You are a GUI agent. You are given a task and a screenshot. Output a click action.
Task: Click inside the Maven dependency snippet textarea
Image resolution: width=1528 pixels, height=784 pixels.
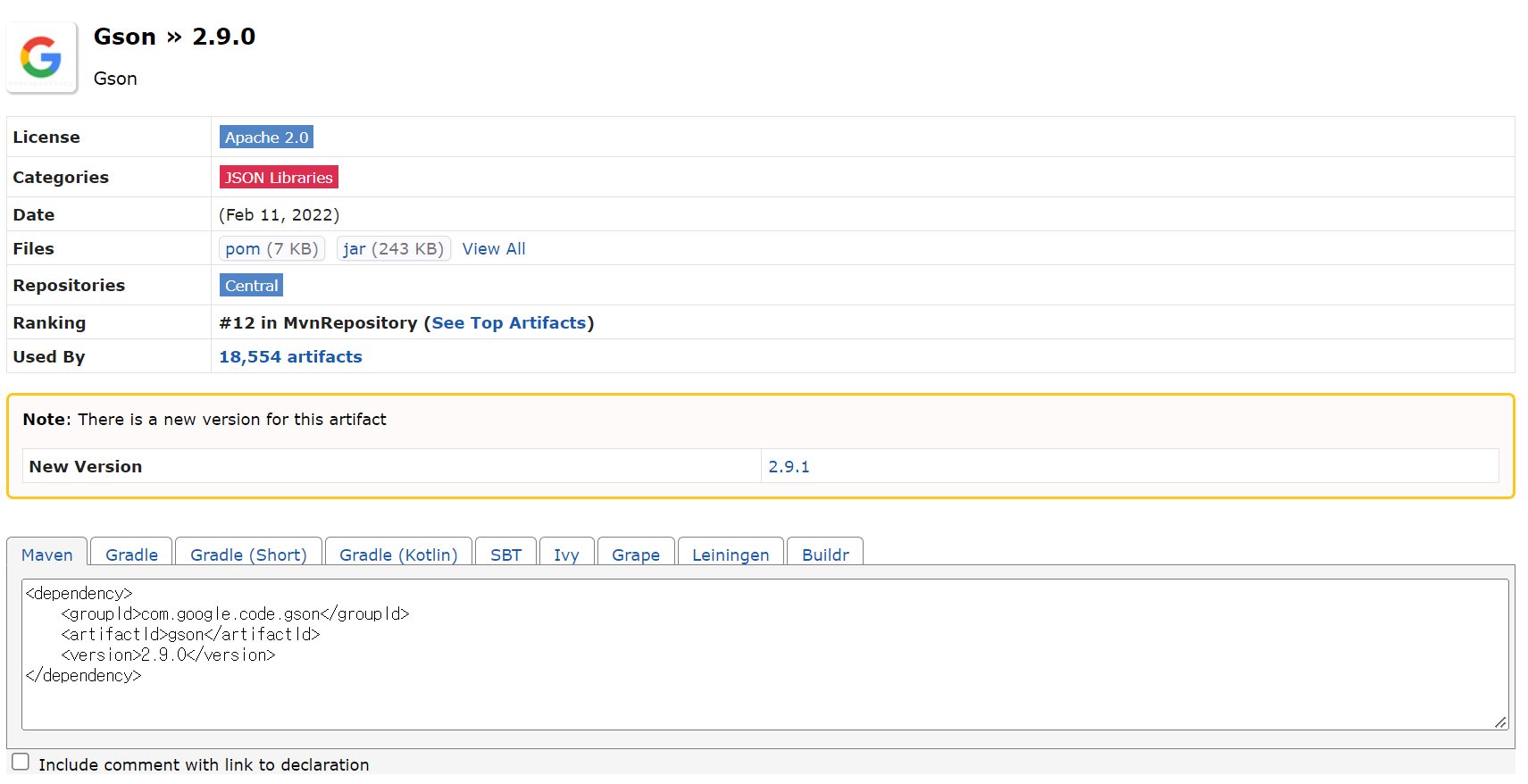[764, 655]
